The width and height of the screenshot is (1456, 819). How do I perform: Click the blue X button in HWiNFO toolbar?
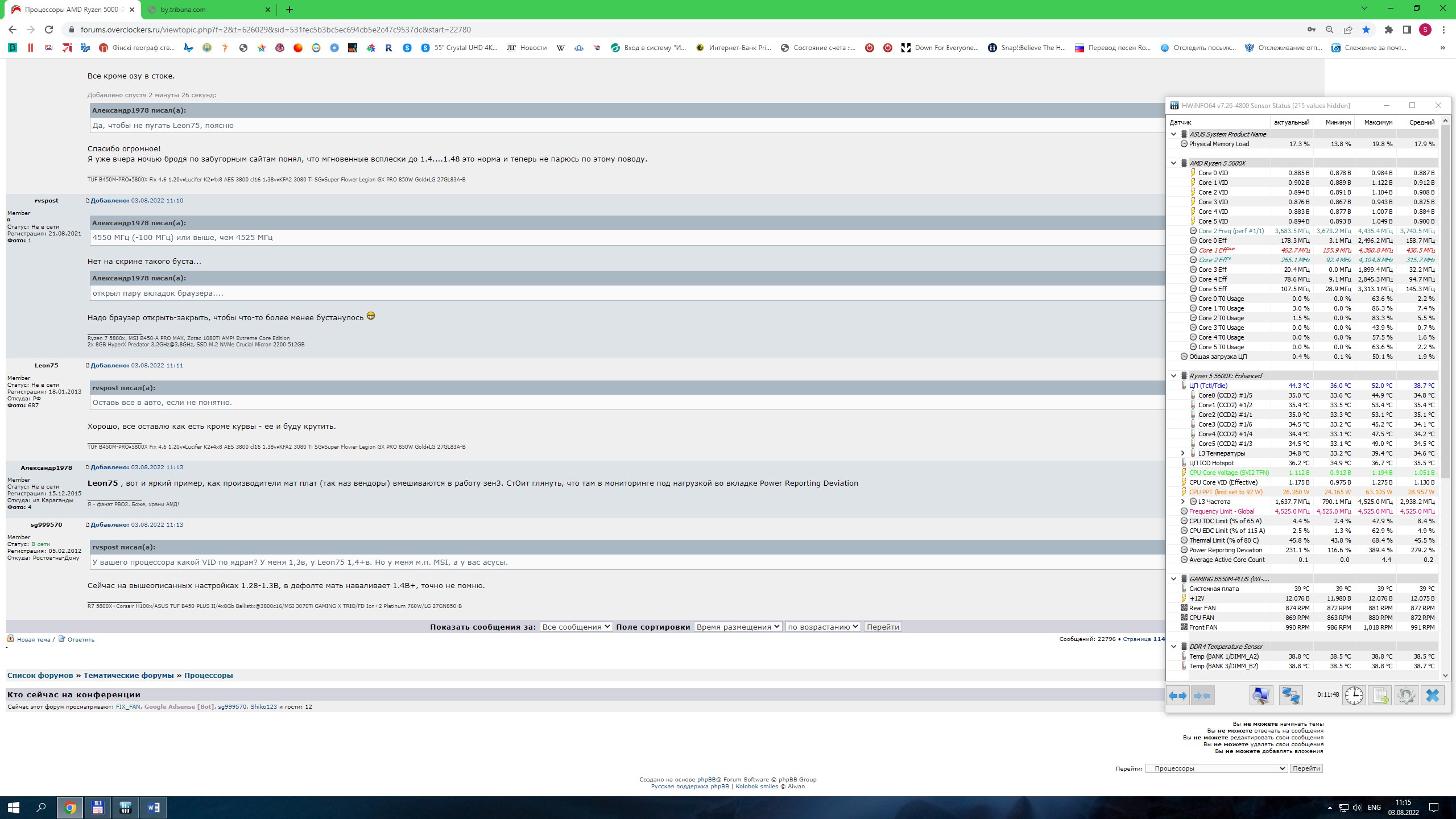pos(1433,695)
